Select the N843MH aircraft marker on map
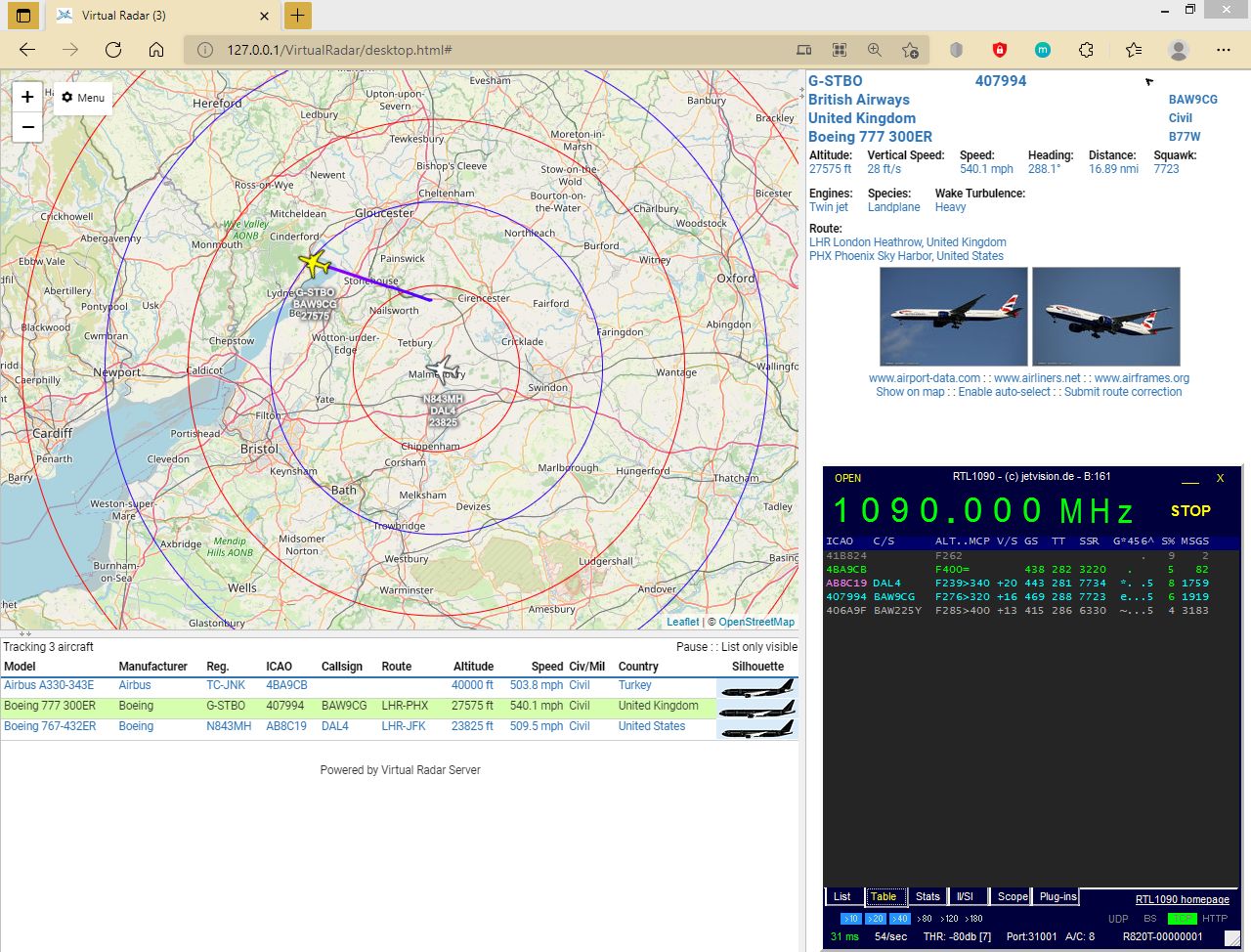The width and height of the screenshot is (1251, 952). point(443,369)
